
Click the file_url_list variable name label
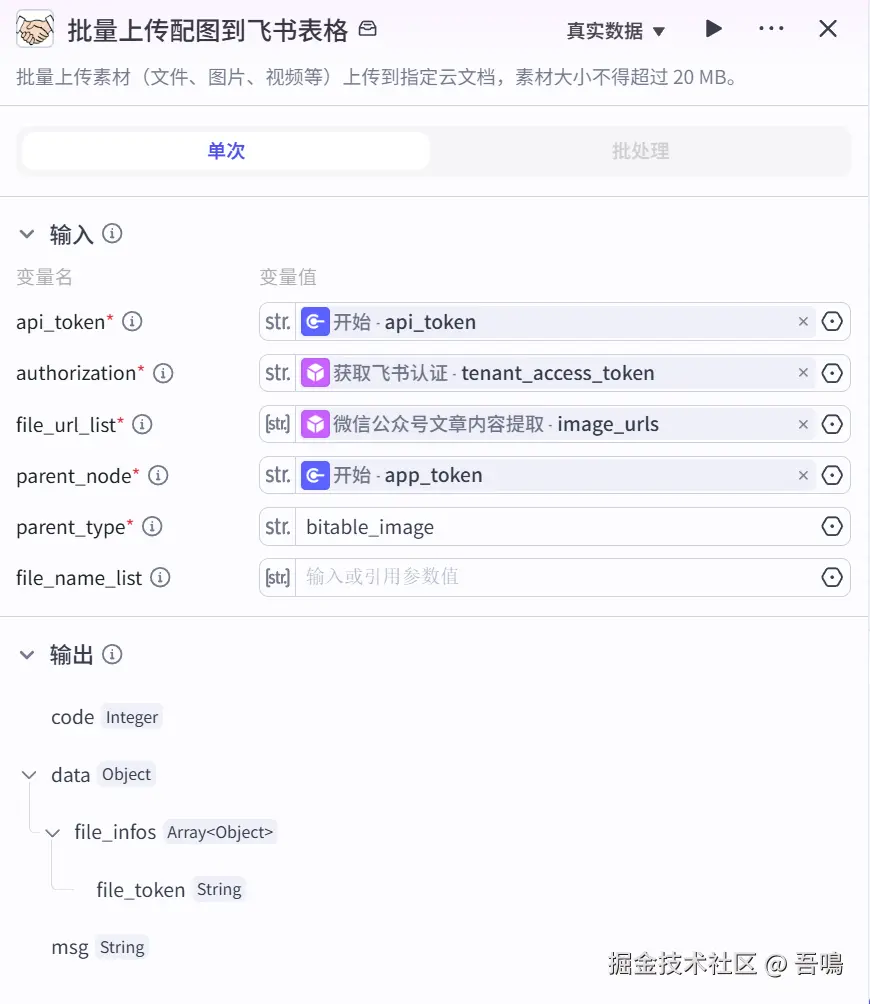pos(66,425)
